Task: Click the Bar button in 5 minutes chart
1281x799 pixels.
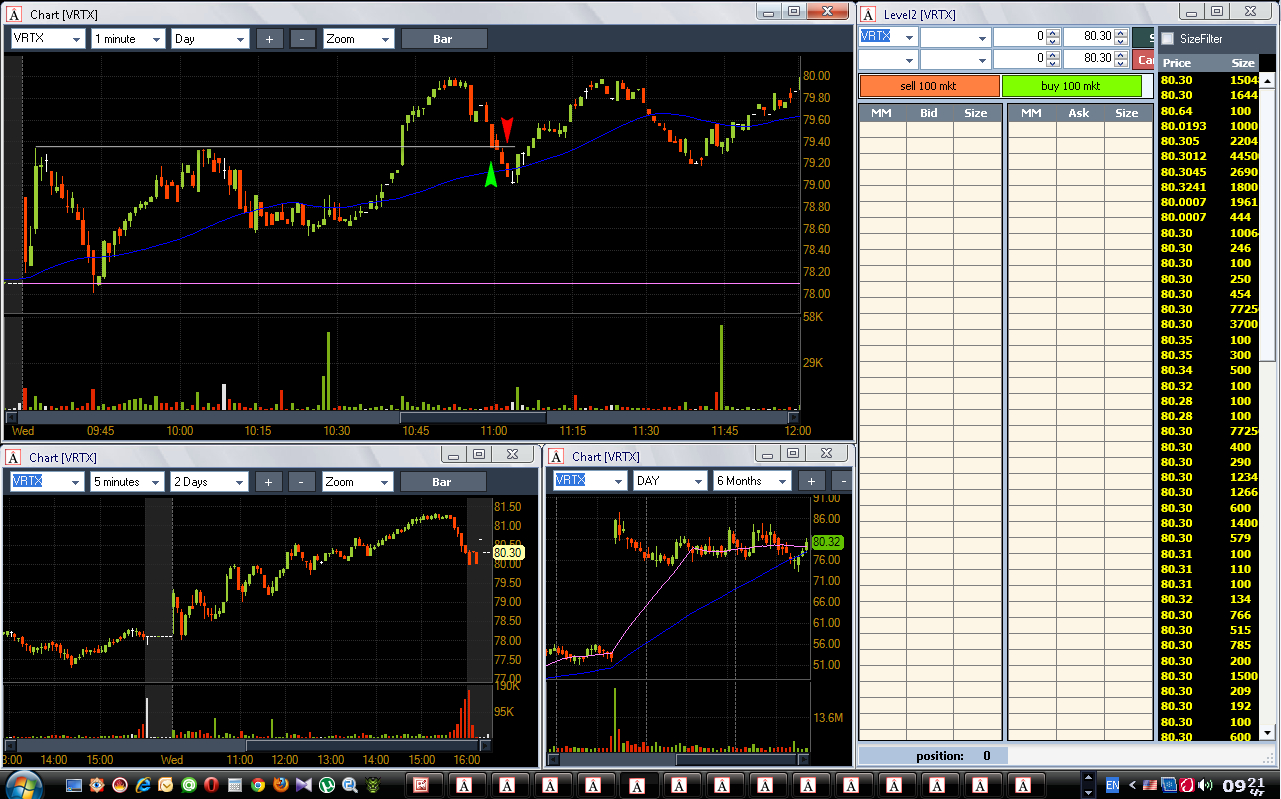Action: pyautogui.click(x=443, y=482)
